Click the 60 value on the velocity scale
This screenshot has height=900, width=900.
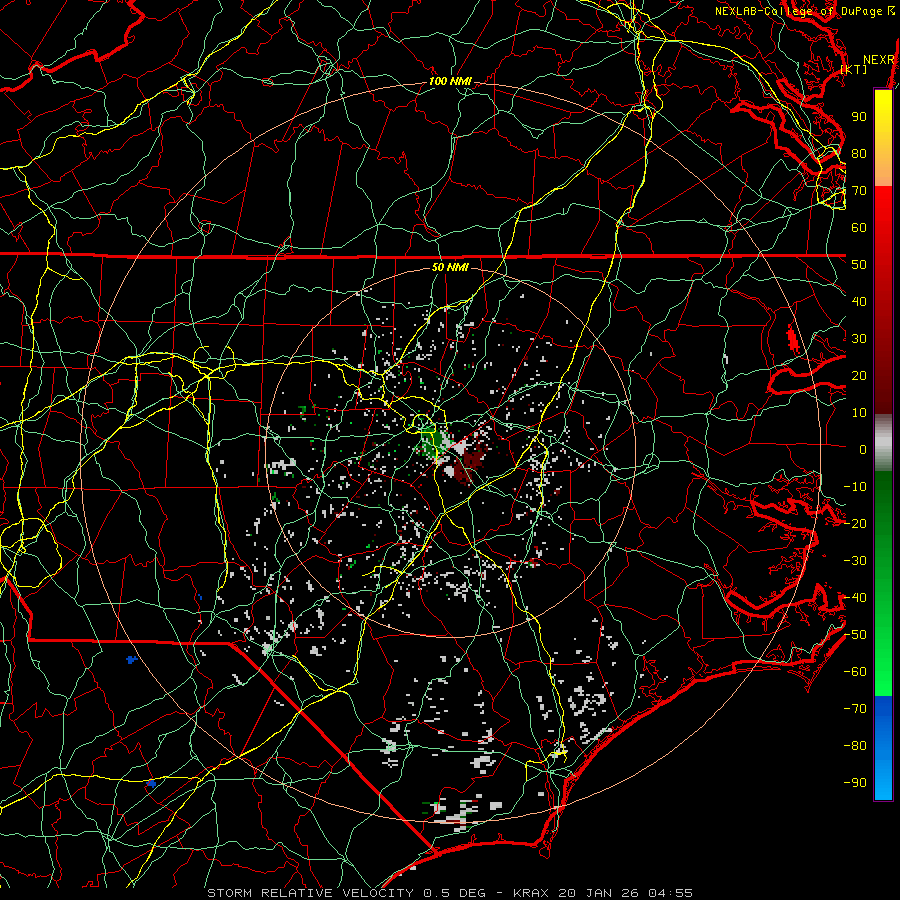[859, 227]
